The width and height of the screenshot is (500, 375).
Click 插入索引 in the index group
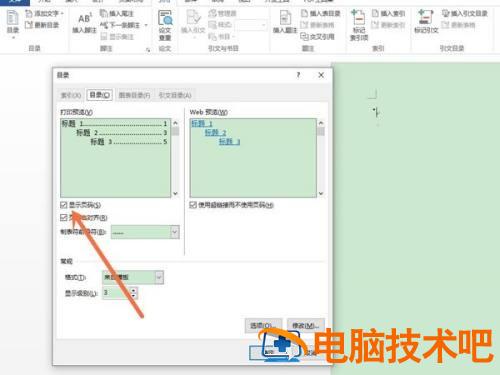pos(388,14)
